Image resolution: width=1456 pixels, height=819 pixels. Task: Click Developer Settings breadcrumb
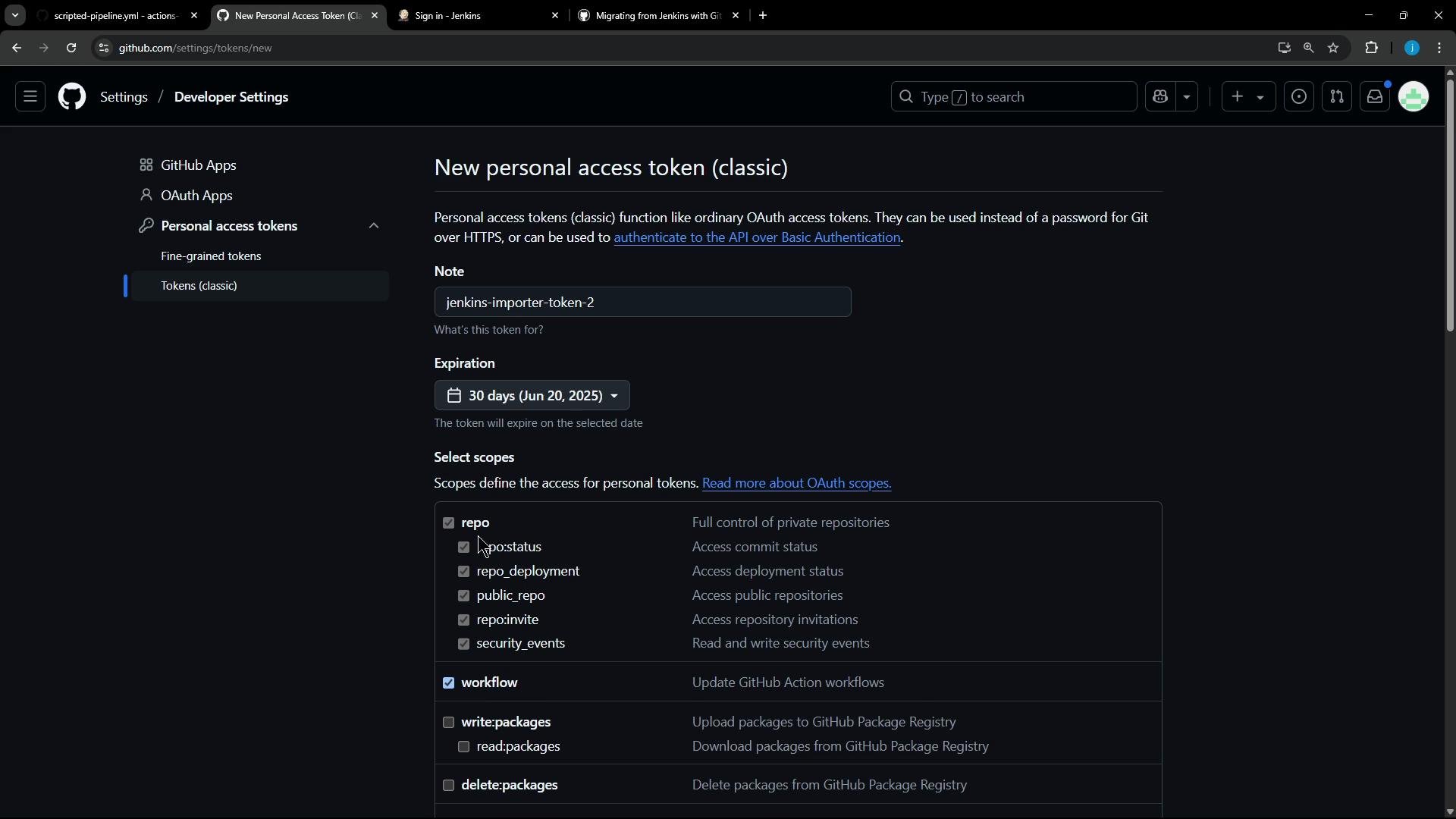point(231,97)
